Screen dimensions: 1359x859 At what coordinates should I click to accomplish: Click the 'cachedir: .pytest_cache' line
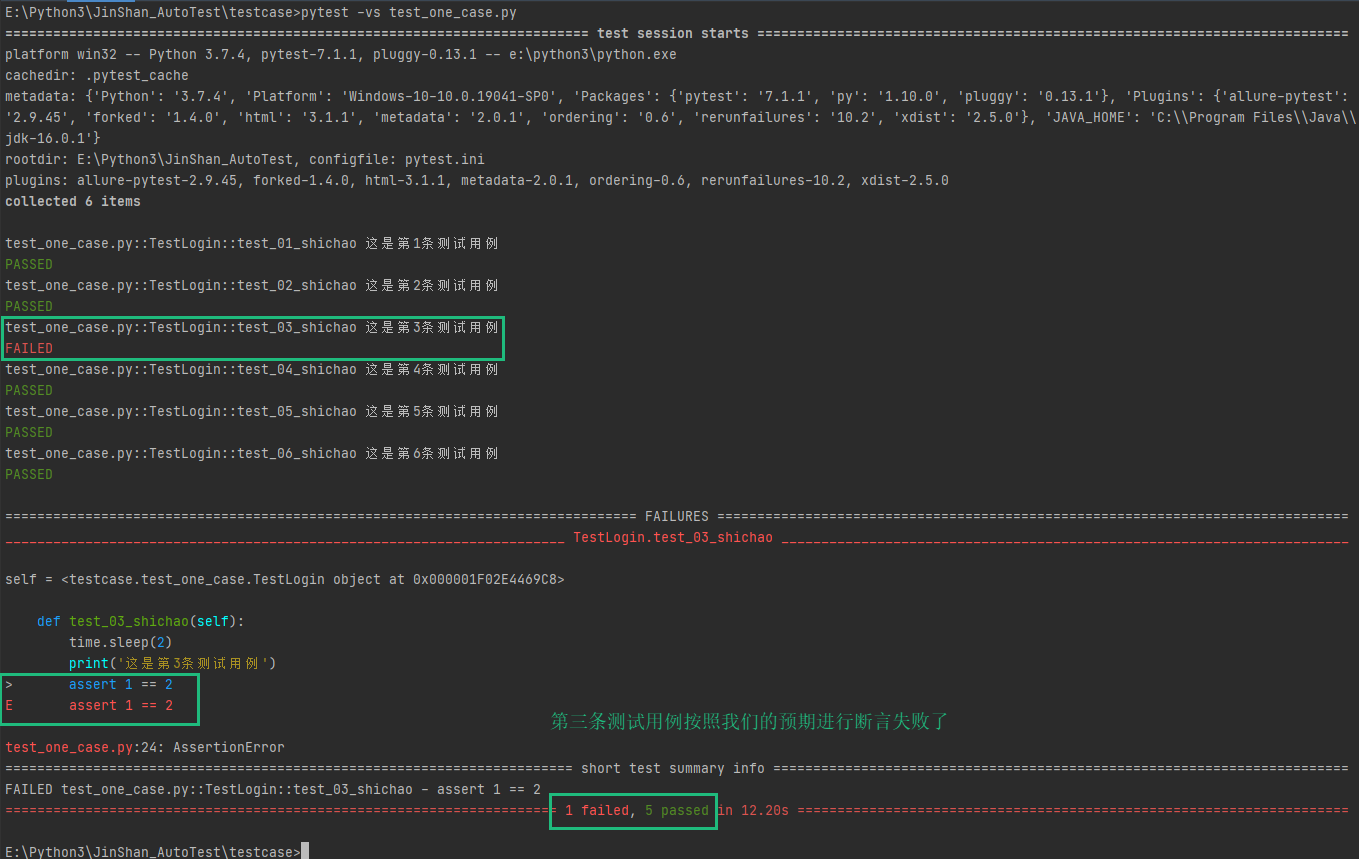(x=96, y=75)
